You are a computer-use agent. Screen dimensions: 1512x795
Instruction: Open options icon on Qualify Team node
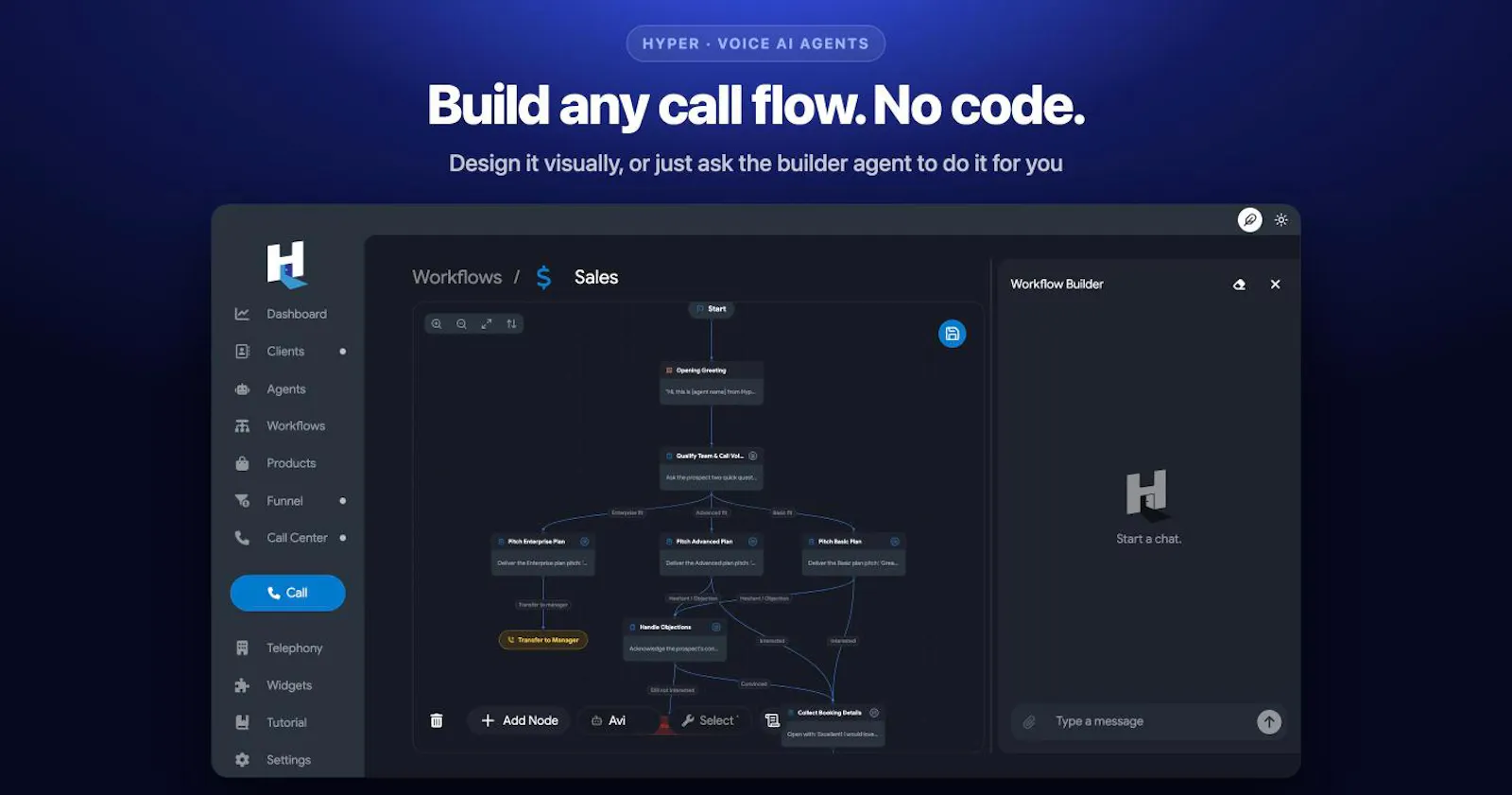click(753, 456)
